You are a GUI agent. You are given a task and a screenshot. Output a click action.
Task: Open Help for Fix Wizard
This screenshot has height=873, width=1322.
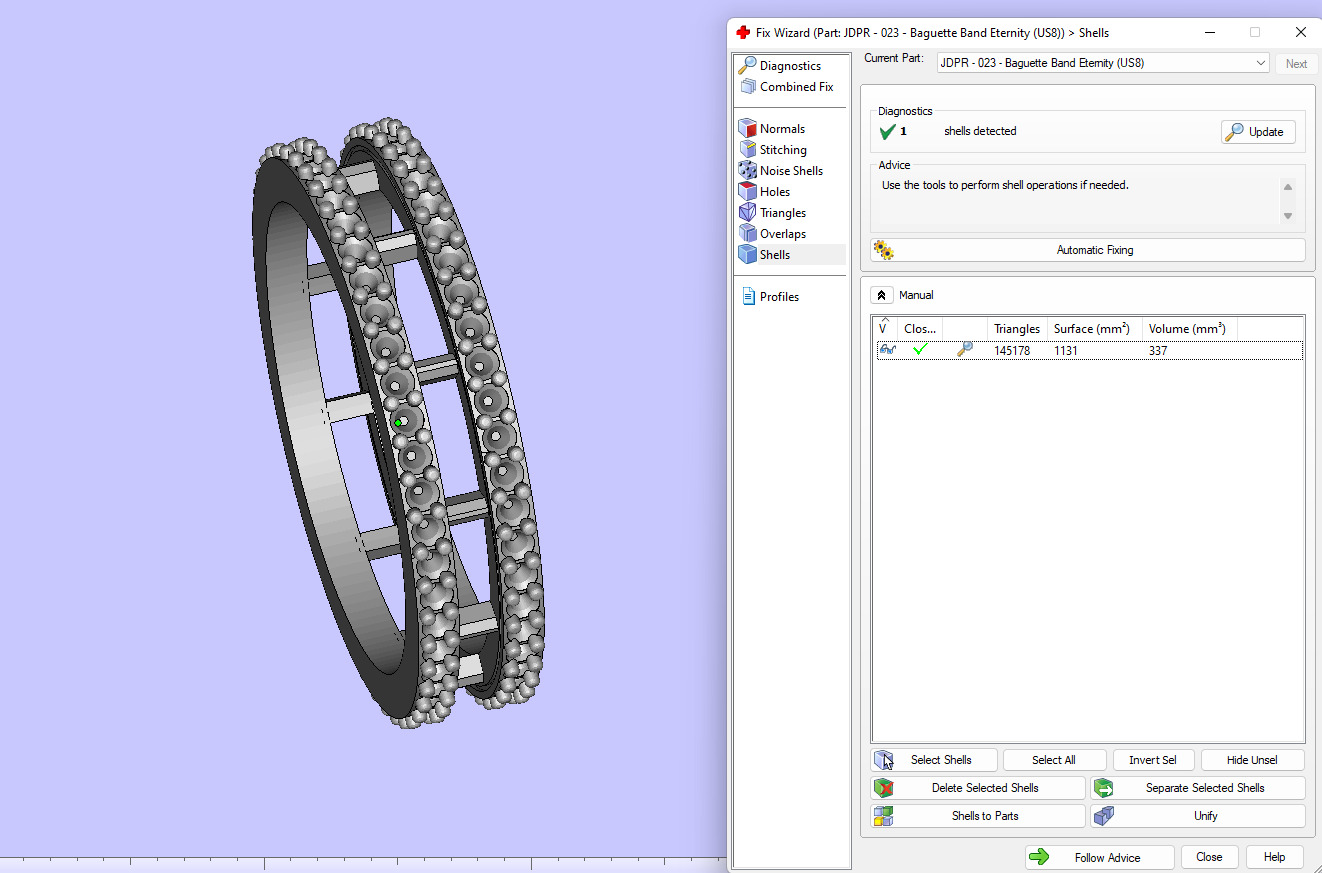pyautogui.click(x=1274, y=857)
